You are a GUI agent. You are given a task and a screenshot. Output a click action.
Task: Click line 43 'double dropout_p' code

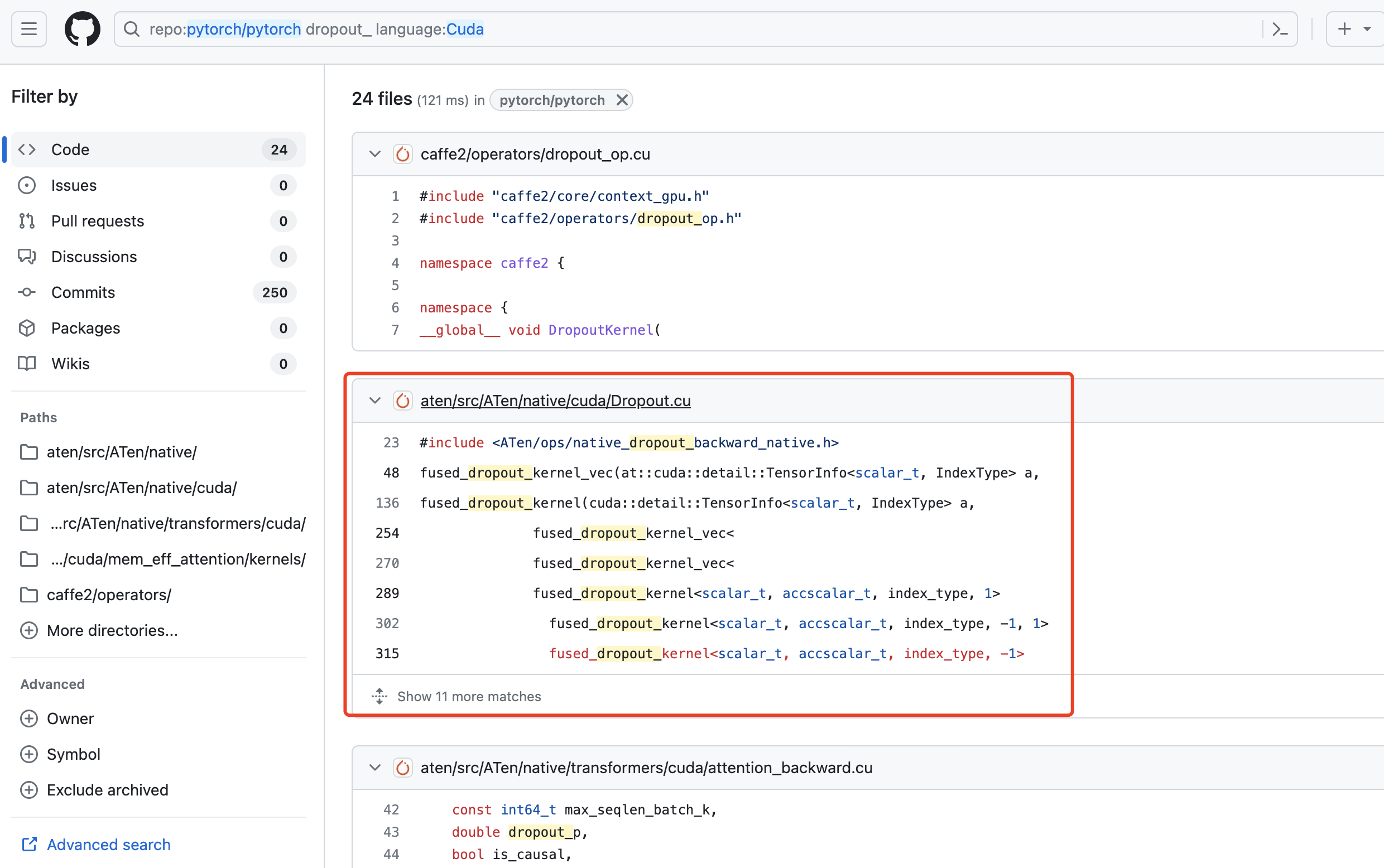point(520,831)
